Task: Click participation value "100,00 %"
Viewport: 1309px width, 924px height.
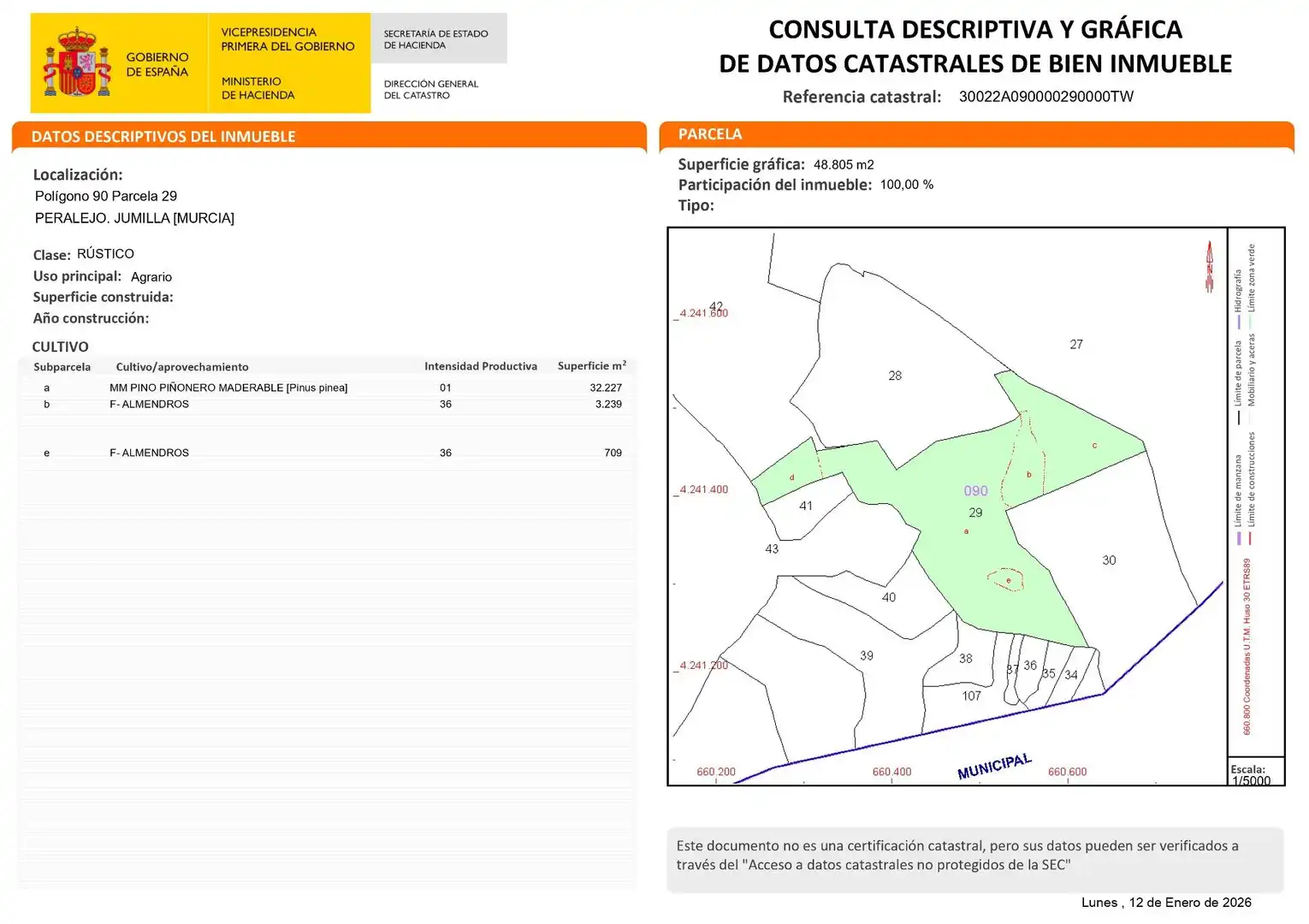Action: pyautogui.click(x=907, y=185)
